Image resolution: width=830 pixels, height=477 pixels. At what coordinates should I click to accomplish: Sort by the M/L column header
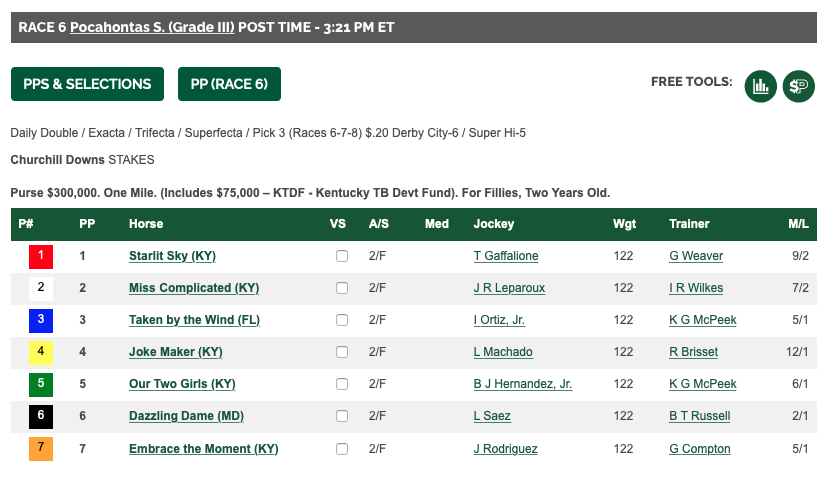[798, 224]
